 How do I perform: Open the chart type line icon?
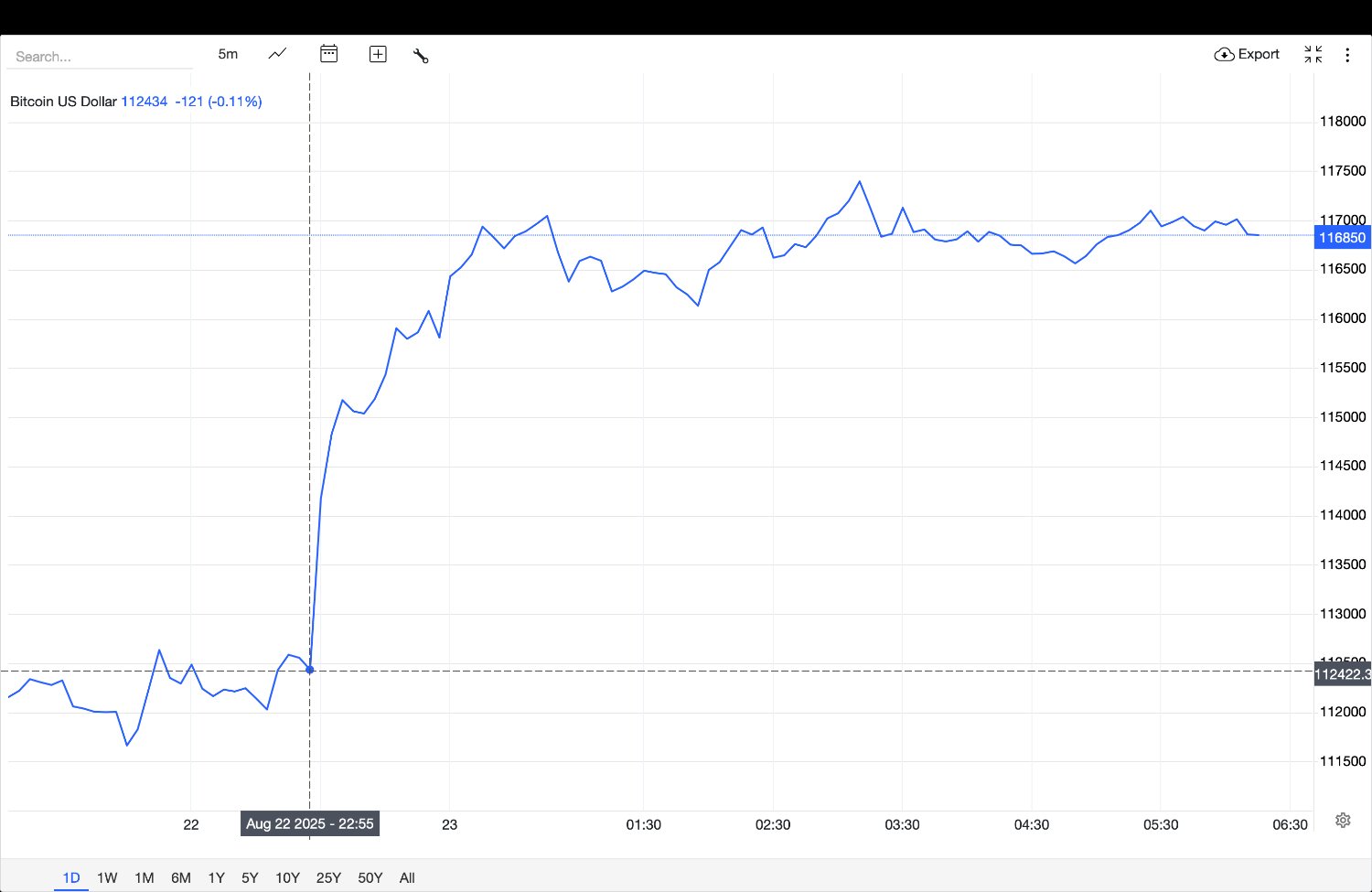277,54
